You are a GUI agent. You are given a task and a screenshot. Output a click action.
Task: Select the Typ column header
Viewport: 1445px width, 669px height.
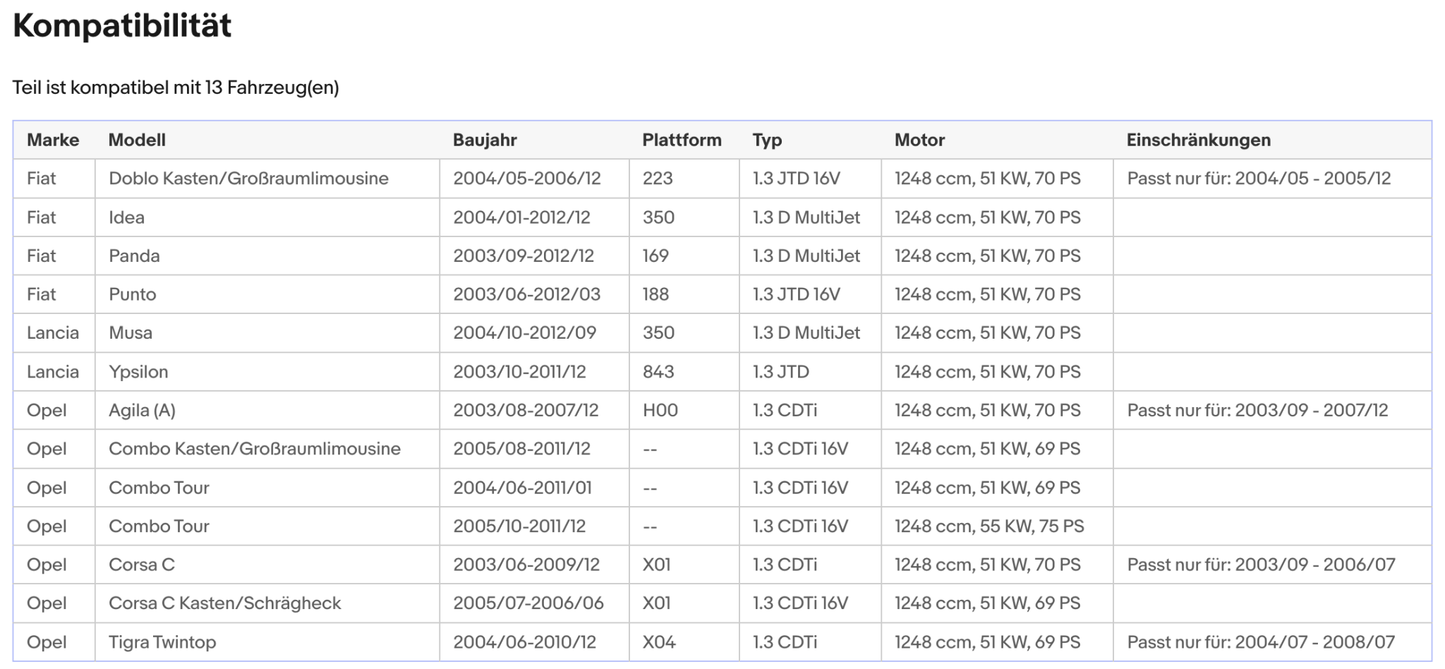767,140
